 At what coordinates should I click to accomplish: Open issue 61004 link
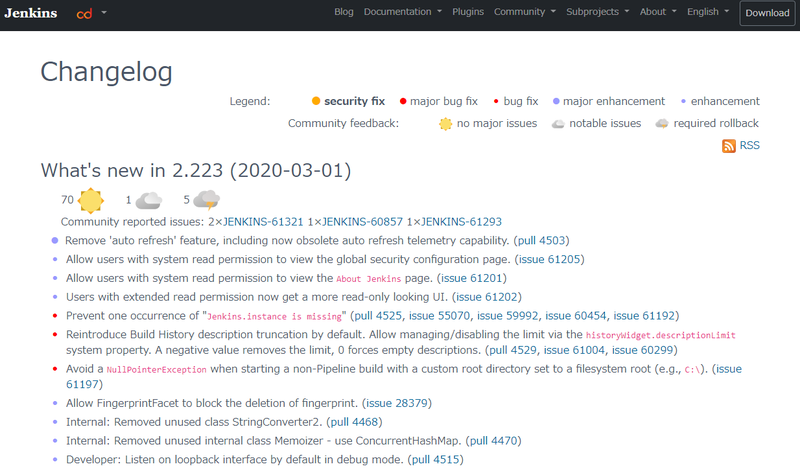574,350
